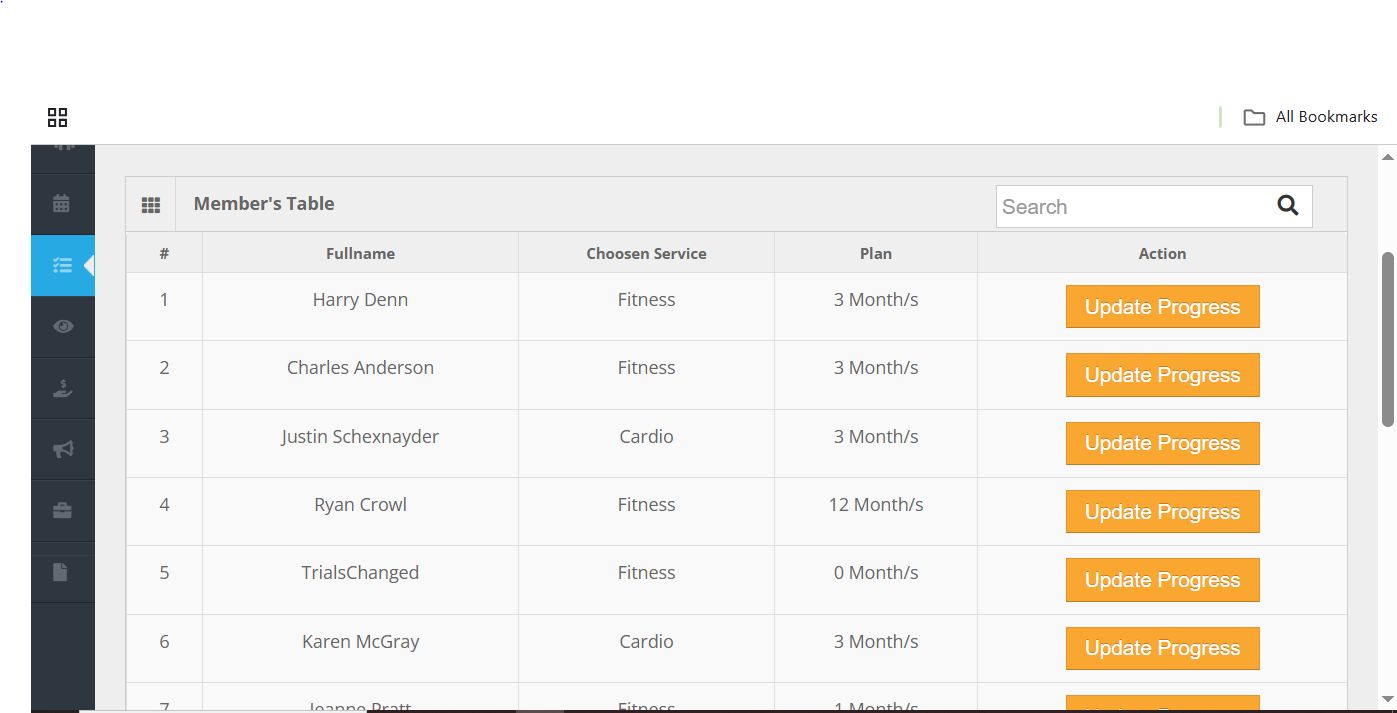Open the browser apps grid icon
Screen dimensions: 1397x713
tap(58, 118)
